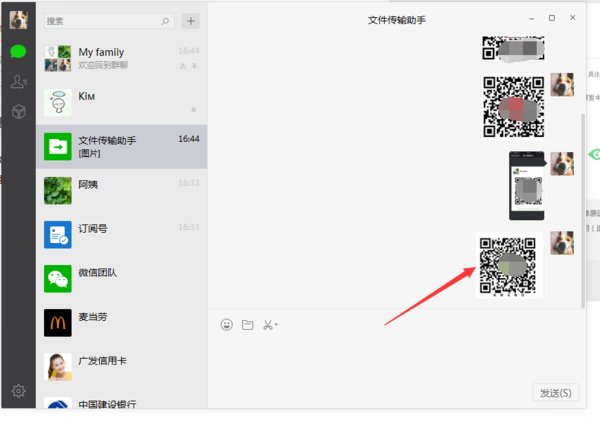Expand the screenshot tool dropdown arrow
This screenshot has height=422, width=600.
pos(276,324)
